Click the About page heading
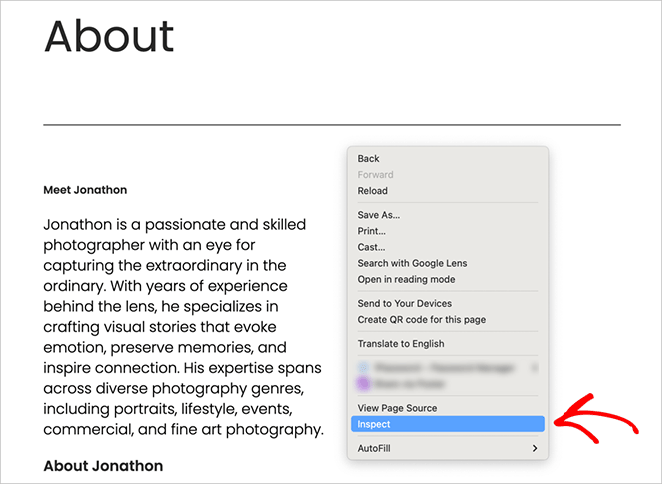The height and width of the screenshot is (484, 662). 109,37
